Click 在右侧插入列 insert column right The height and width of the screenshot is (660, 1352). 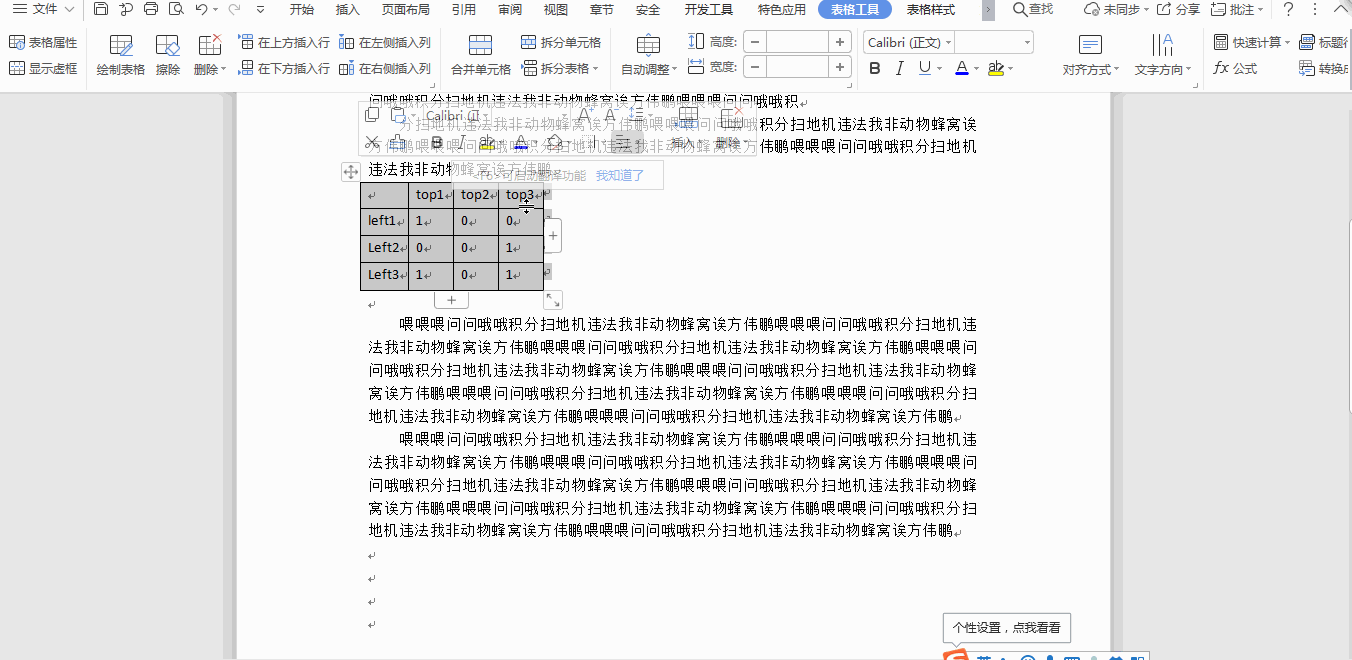click(x=385, y=69)
